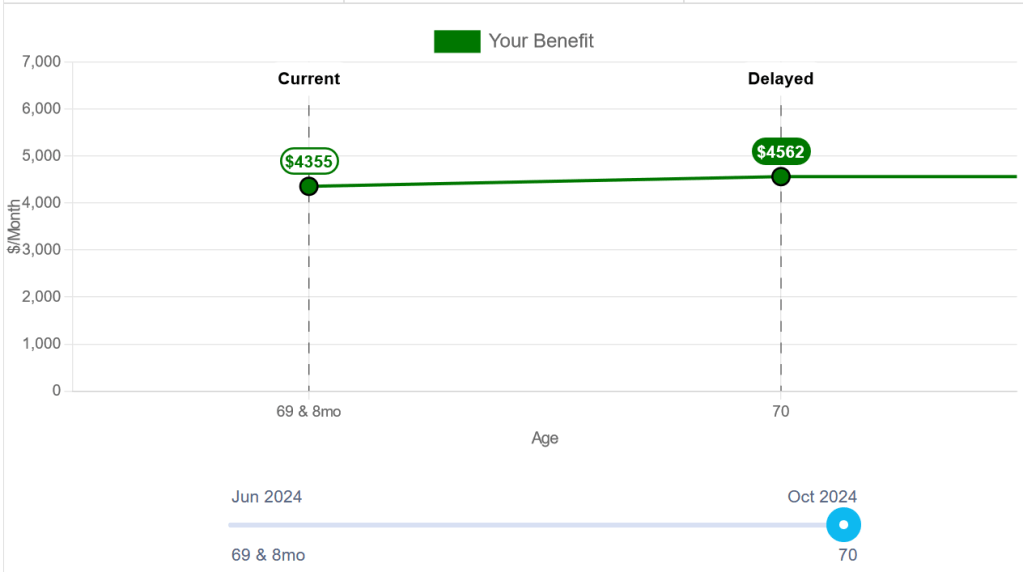
Task: Click the Delayed marker heading
Action: pos(781,79)
